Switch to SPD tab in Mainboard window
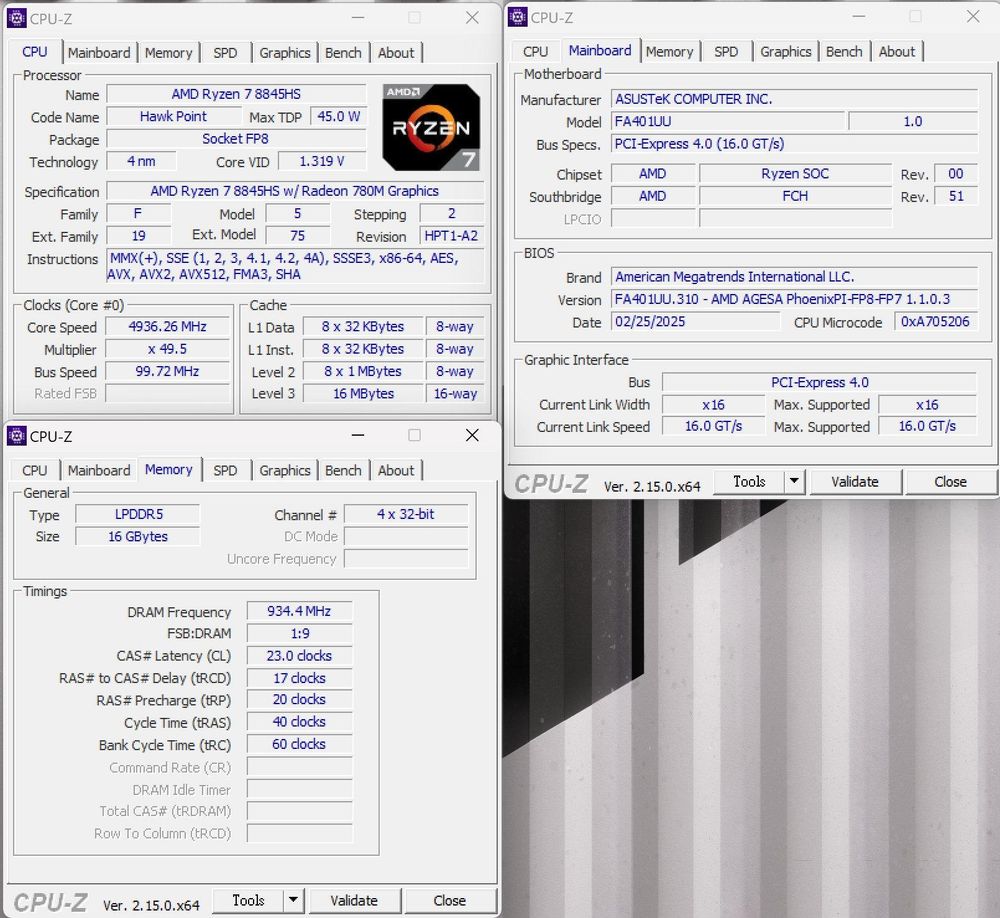 click(726, 52)
